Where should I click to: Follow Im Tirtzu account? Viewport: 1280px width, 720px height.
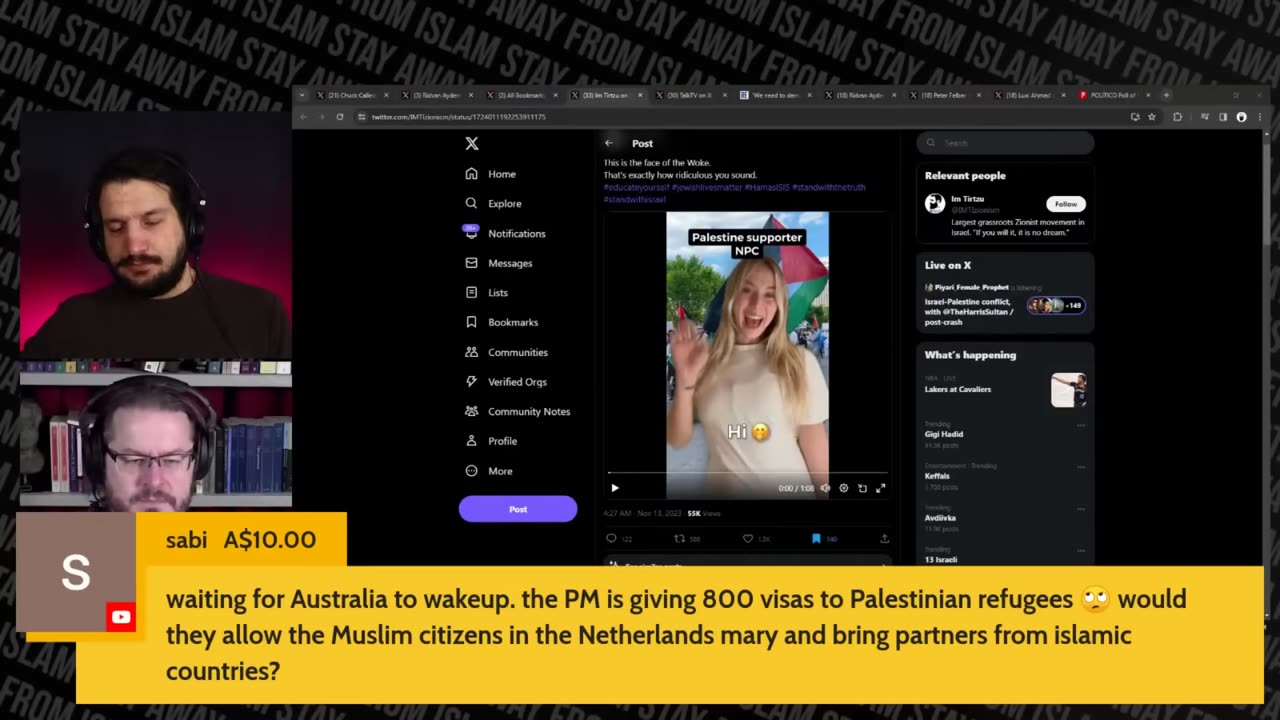tap(1066, 204)
